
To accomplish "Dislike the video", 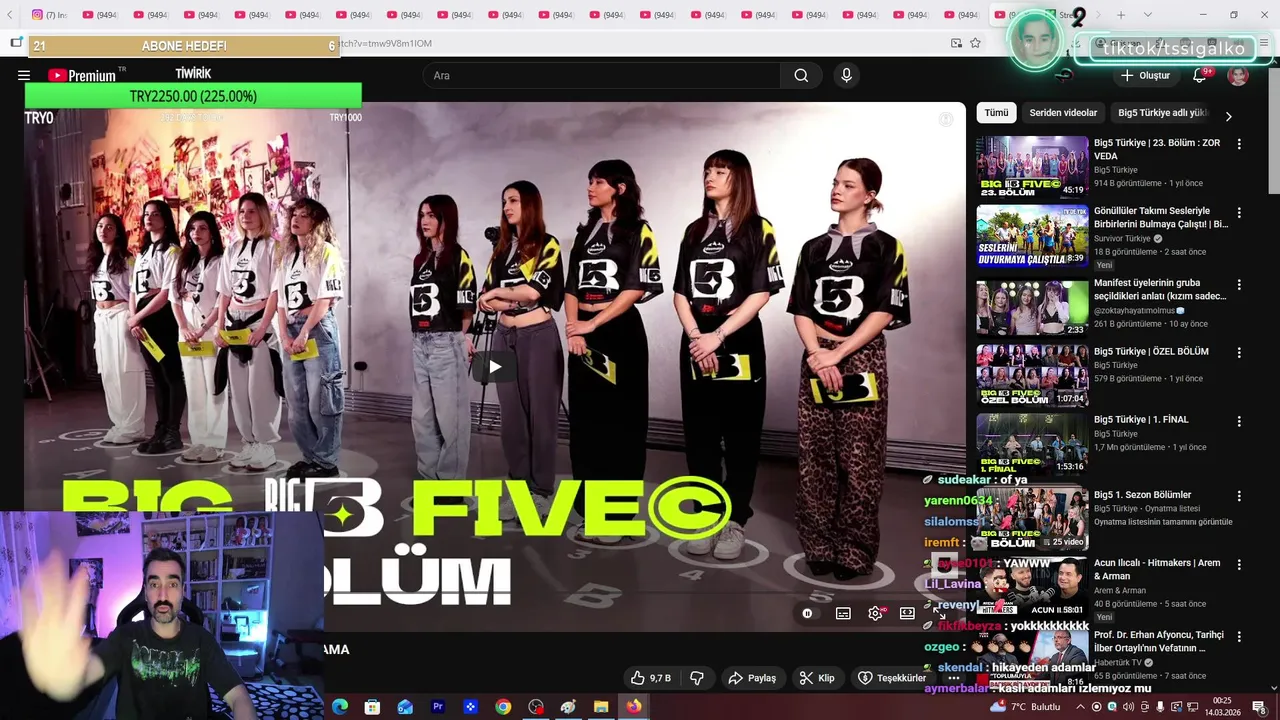I will [697, 678].
